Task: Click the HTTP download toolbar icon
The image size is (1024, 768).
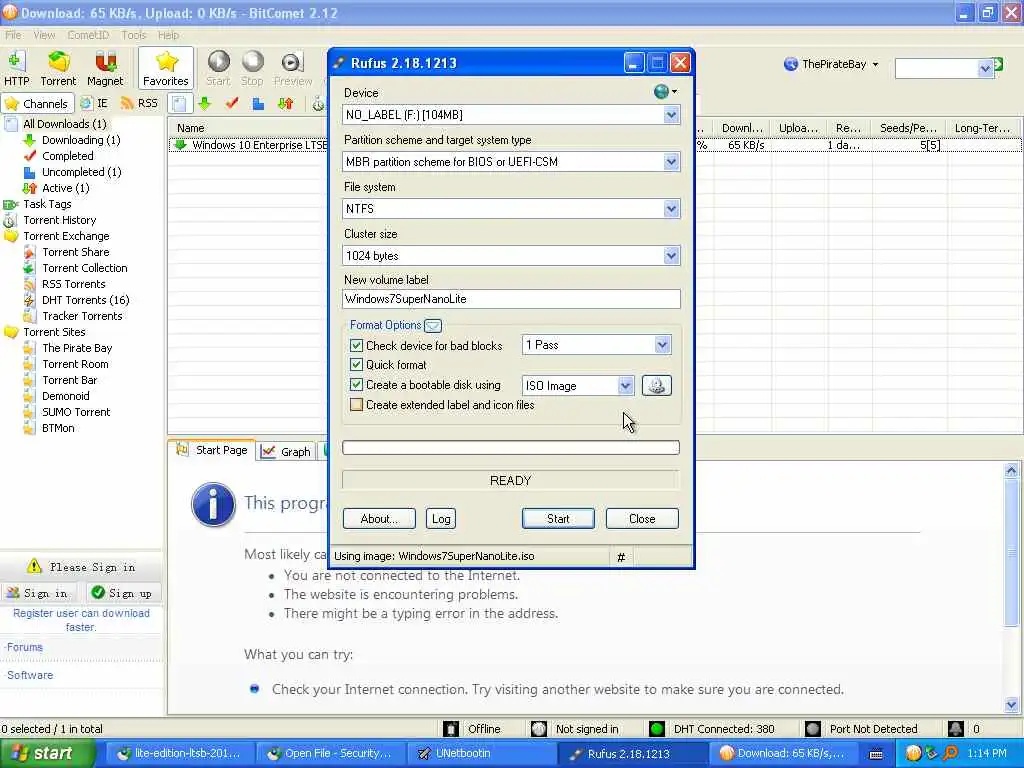Action: [16, 69]
